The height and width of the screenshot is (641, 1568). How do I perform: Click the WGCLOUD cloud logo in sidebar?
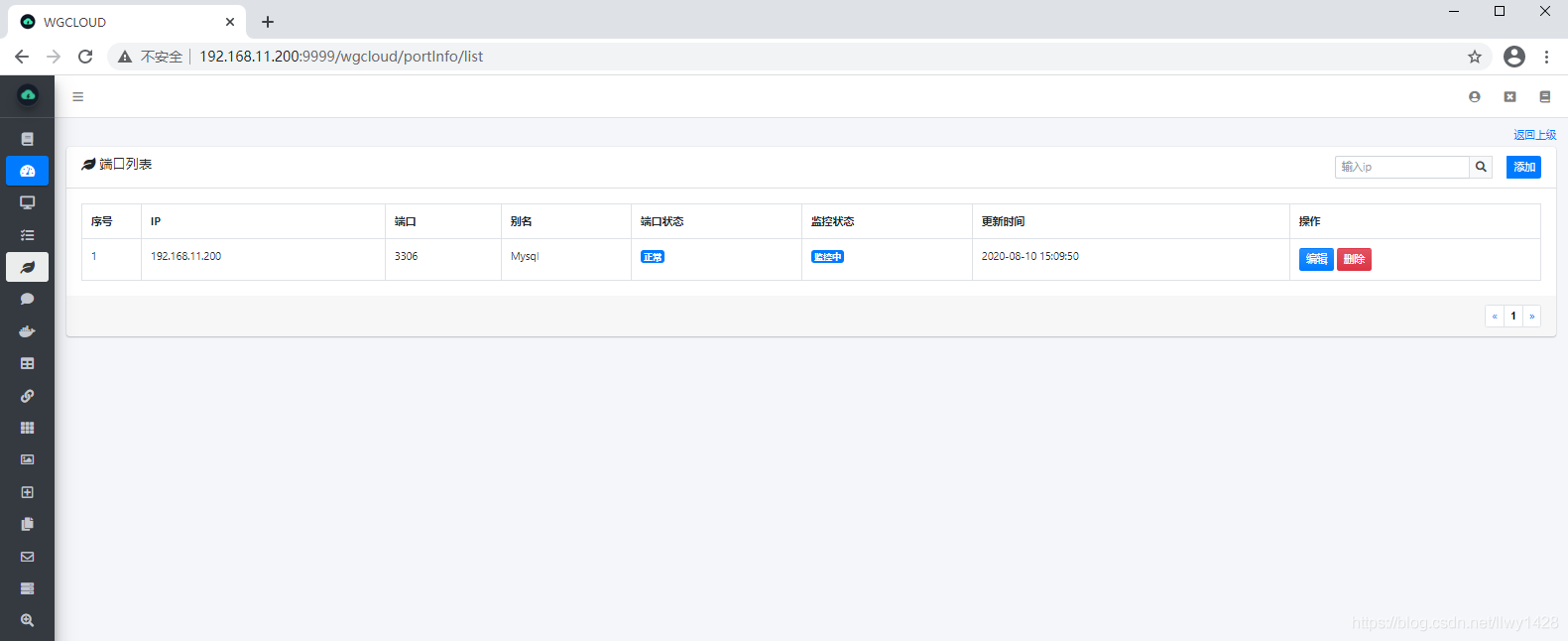click(x=28, y=95)
